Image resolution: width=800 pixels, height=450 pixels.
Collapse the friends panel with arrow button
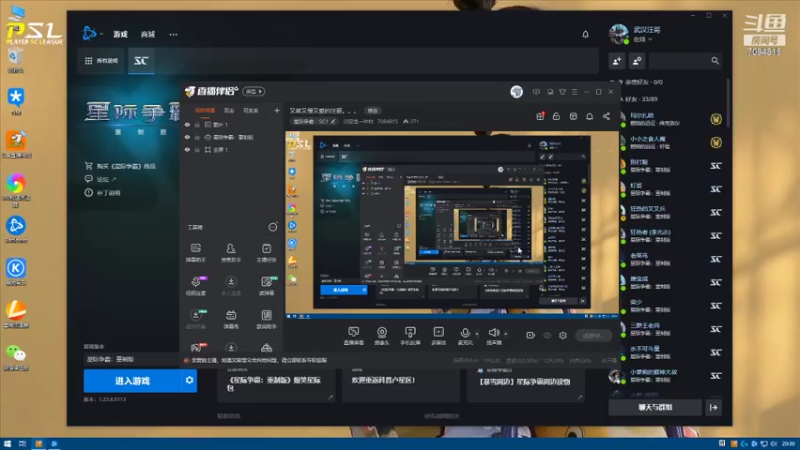pos(713,407)
